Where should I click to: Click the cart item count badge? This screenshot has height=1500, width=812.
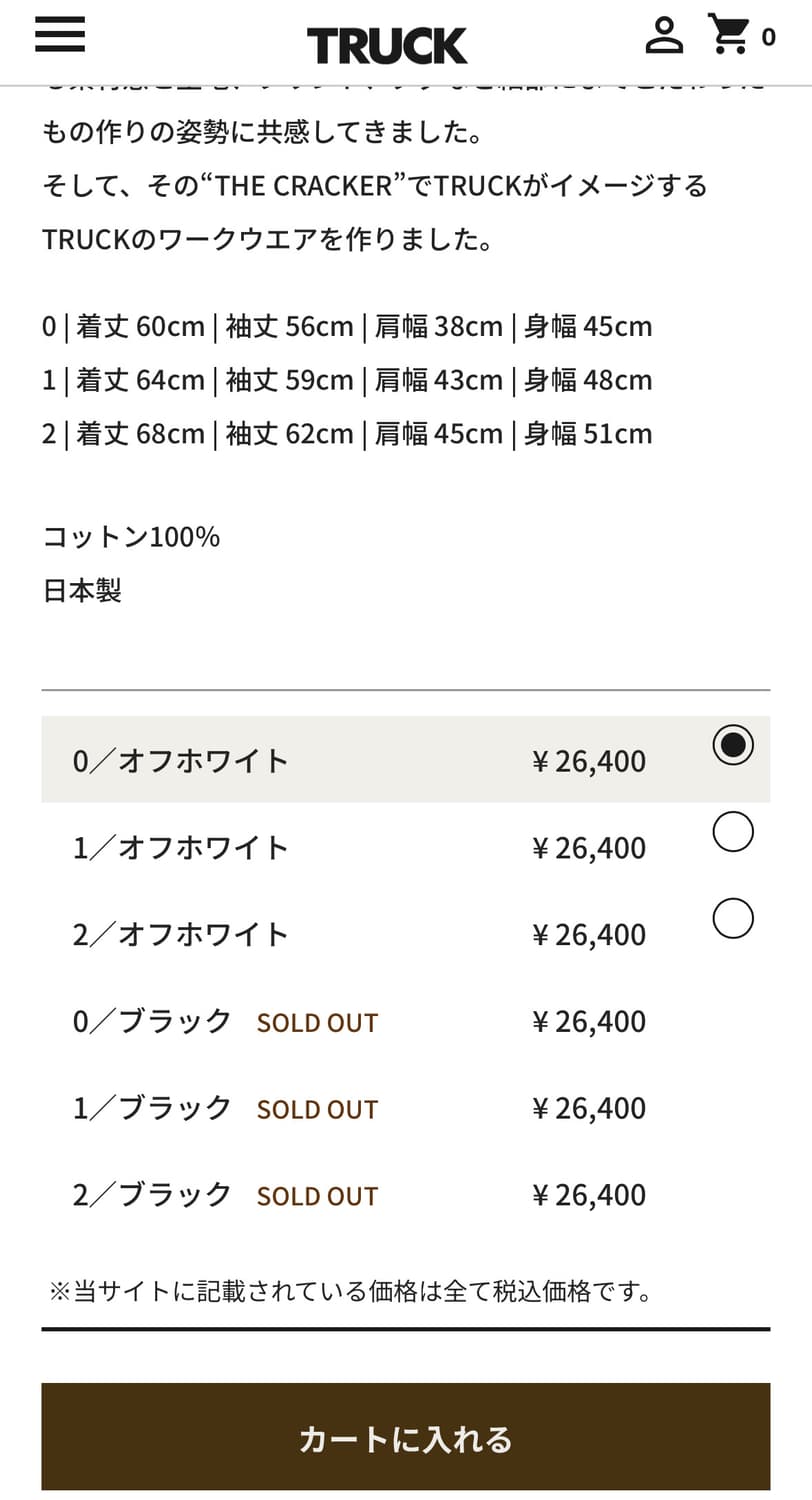(768, 38)
